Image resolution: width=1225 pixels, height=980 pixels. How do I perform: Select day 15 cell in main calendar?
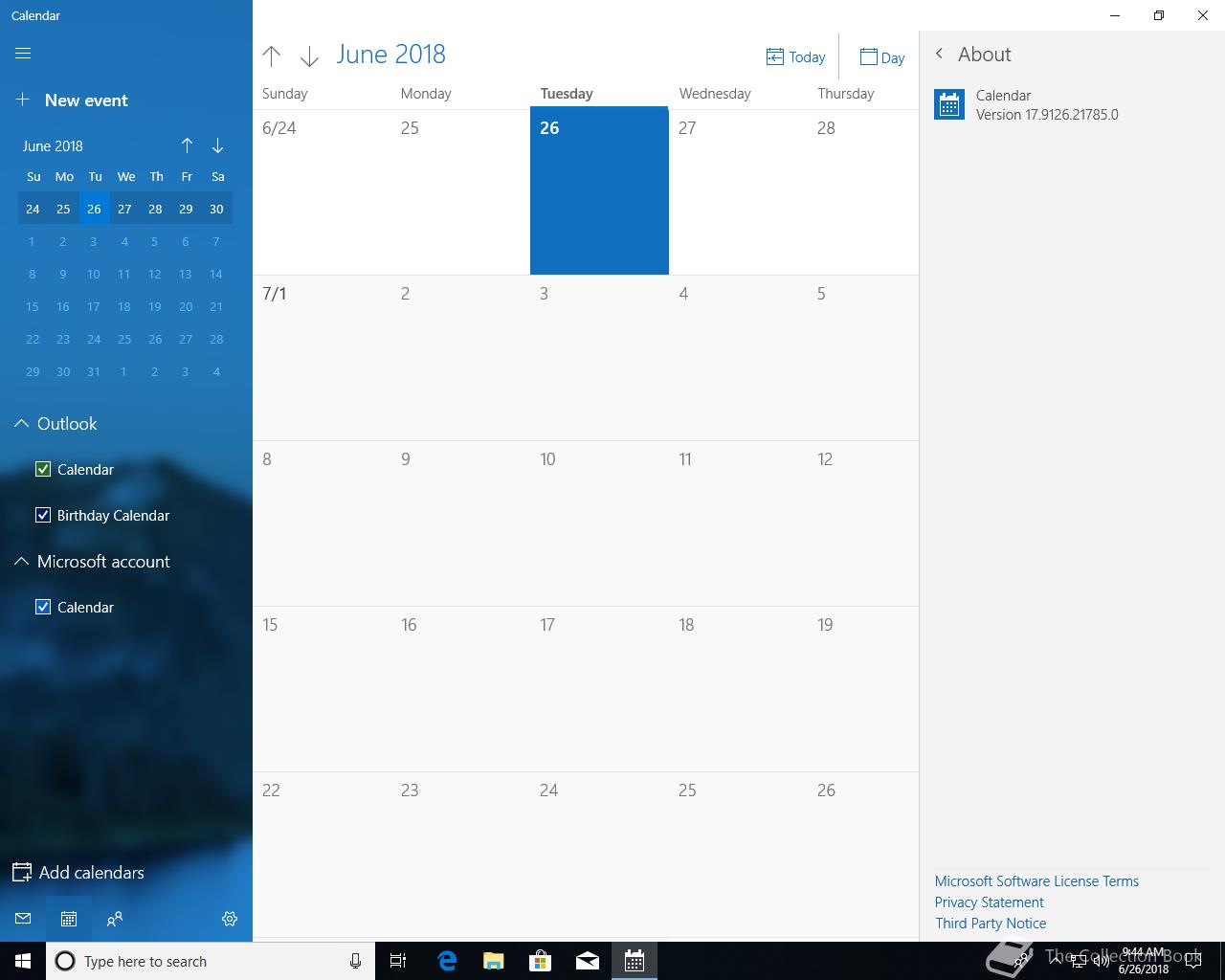322,689
